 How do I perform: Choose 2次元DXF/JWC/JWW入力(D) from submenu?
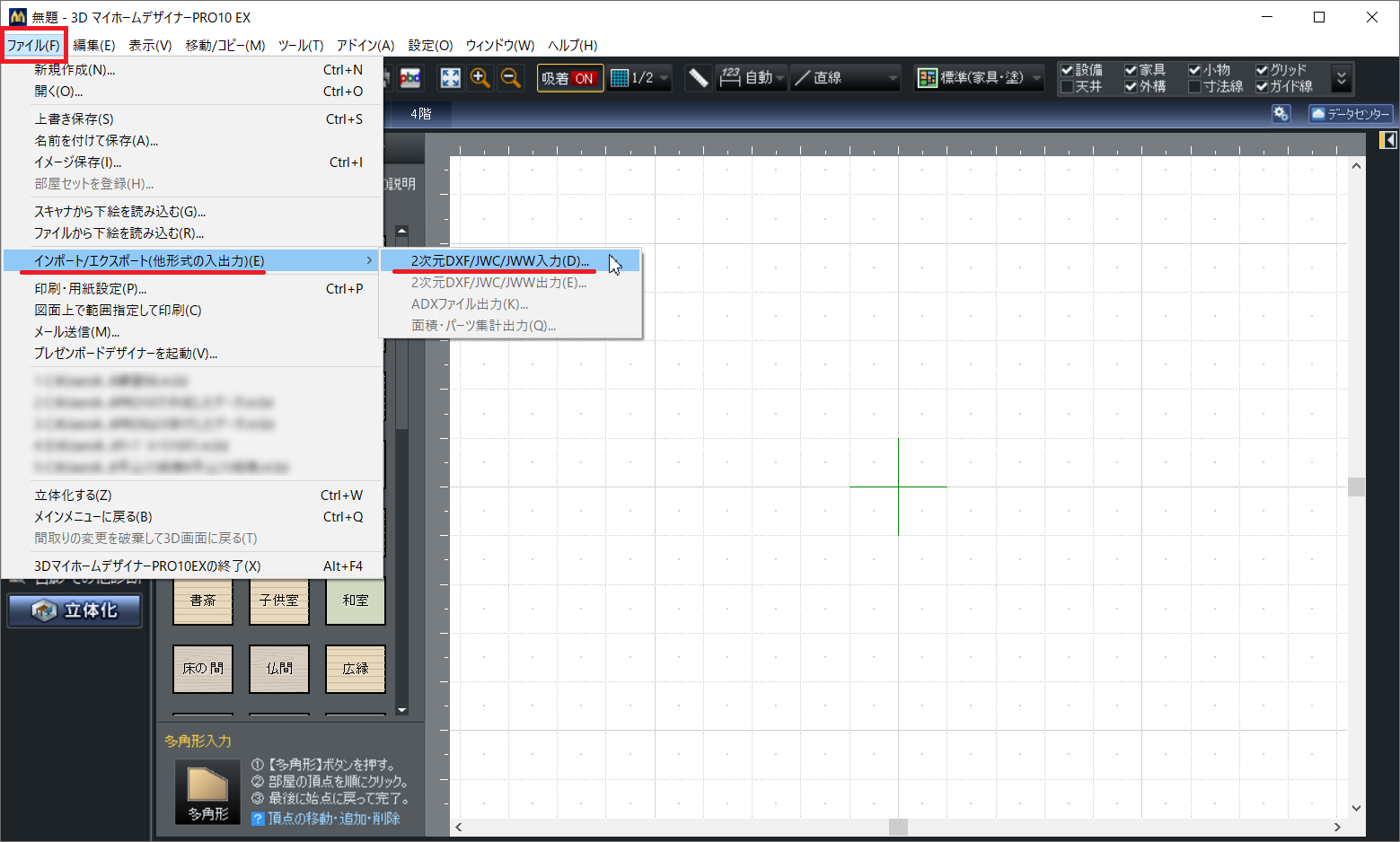click(x=500, y=261)
